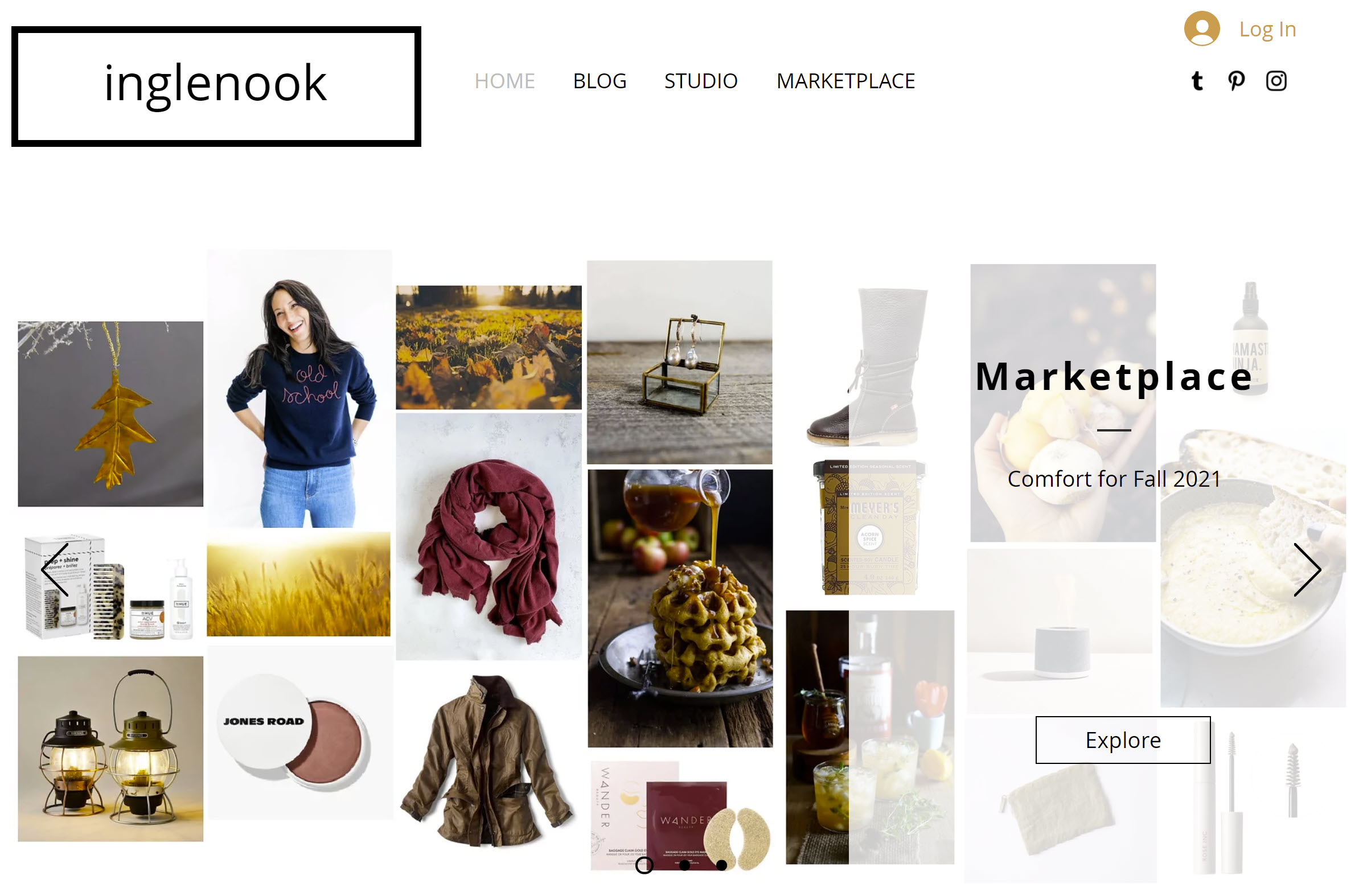The width and height of the screenshot is (1363, 896).
Task: Select the first slideshow dot
Action: [644, 865]
